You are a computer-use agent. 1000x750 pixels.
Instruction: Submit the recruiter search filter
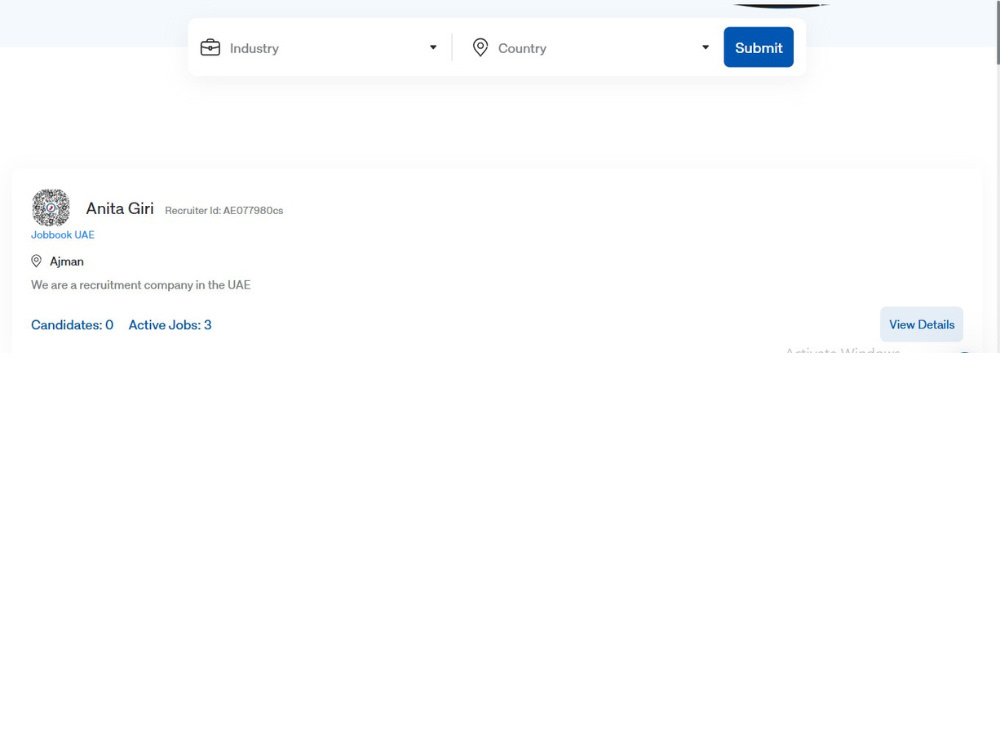tap(758, 47)
